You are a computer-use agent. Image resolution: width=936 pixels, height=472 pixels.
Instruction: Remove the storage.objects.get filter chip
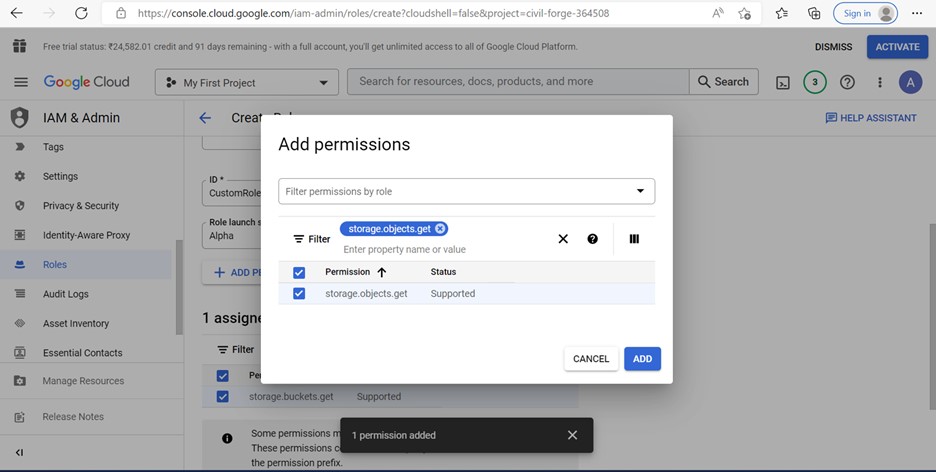tap(440, 229)
